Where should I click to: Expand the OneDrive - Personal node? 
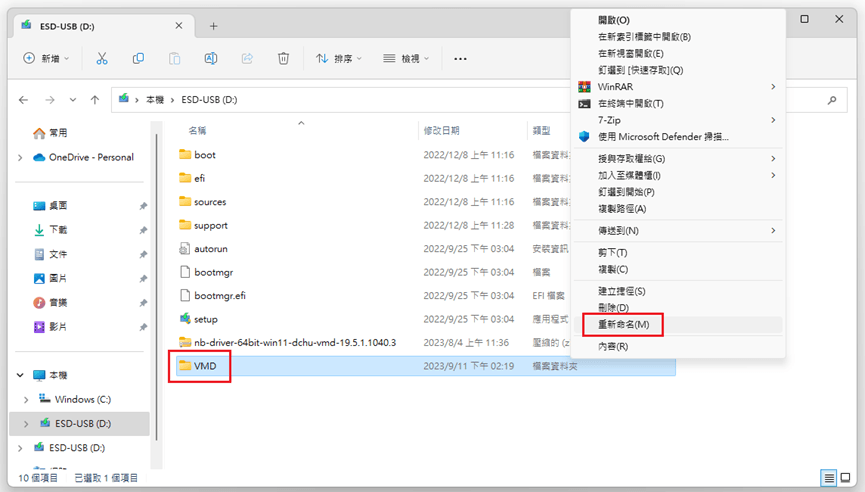click(x=20, y=157)
